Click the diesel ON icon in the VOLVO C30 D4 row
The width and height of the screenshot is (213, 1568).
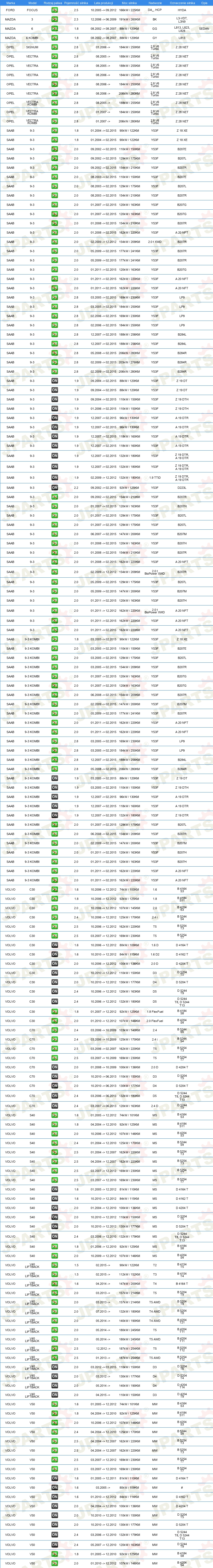tap(55, 982)
